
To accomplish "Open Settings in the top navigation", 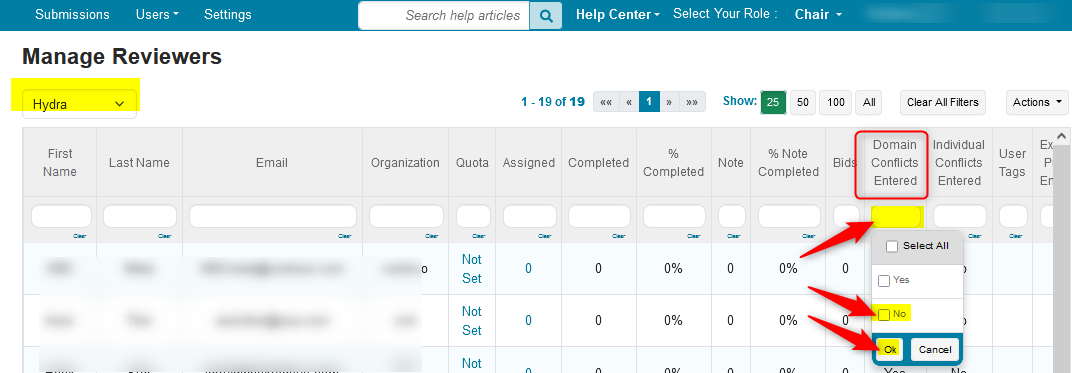I will pyautogui.click(x=228, y=14).
